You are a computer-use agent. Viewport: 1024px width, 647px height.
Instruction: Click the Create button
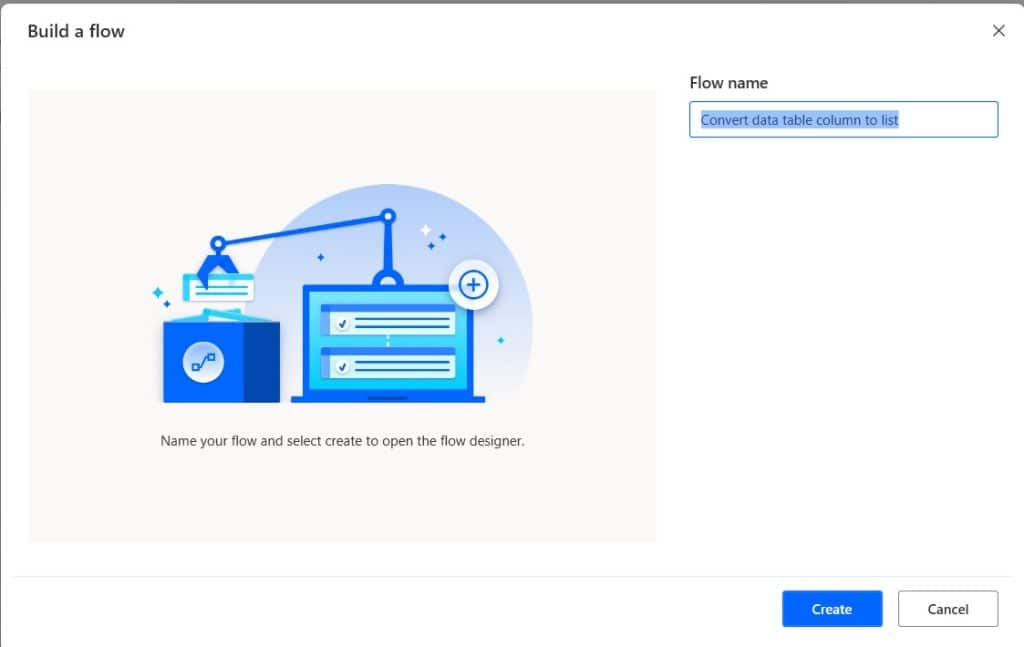coord(832,608)
